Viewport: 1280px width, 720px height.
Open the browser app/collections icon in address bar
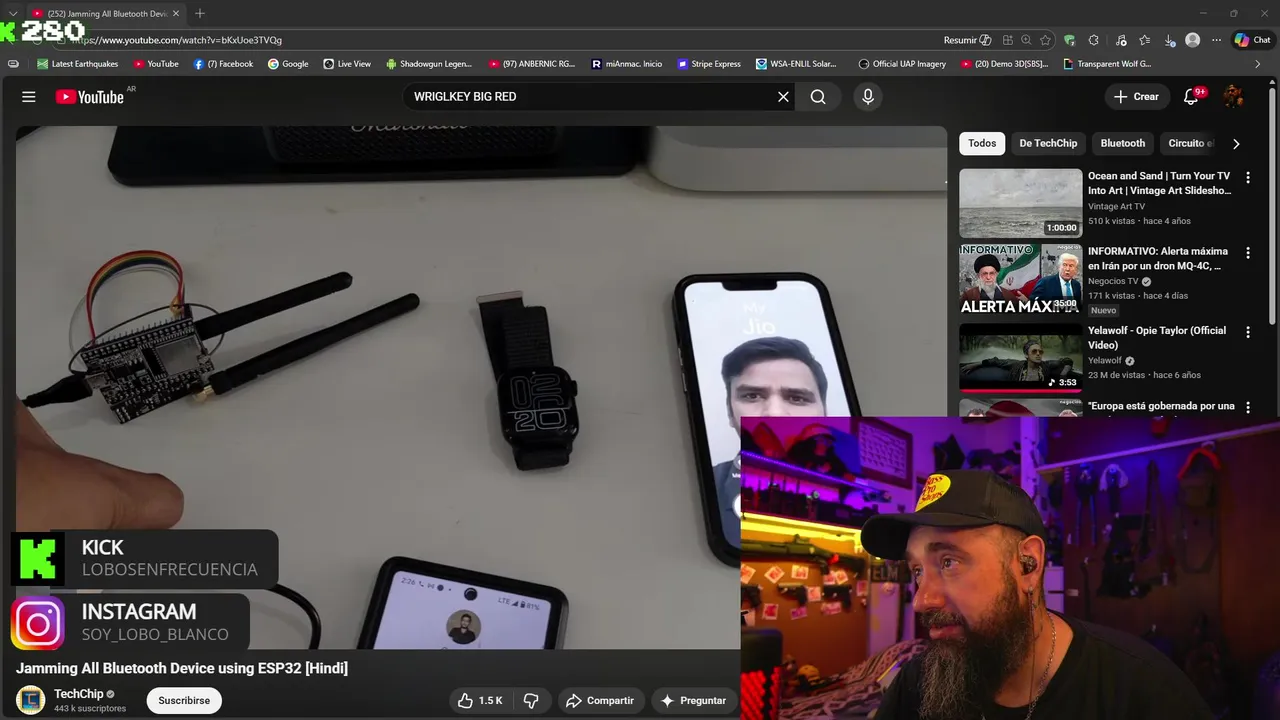1008,40
